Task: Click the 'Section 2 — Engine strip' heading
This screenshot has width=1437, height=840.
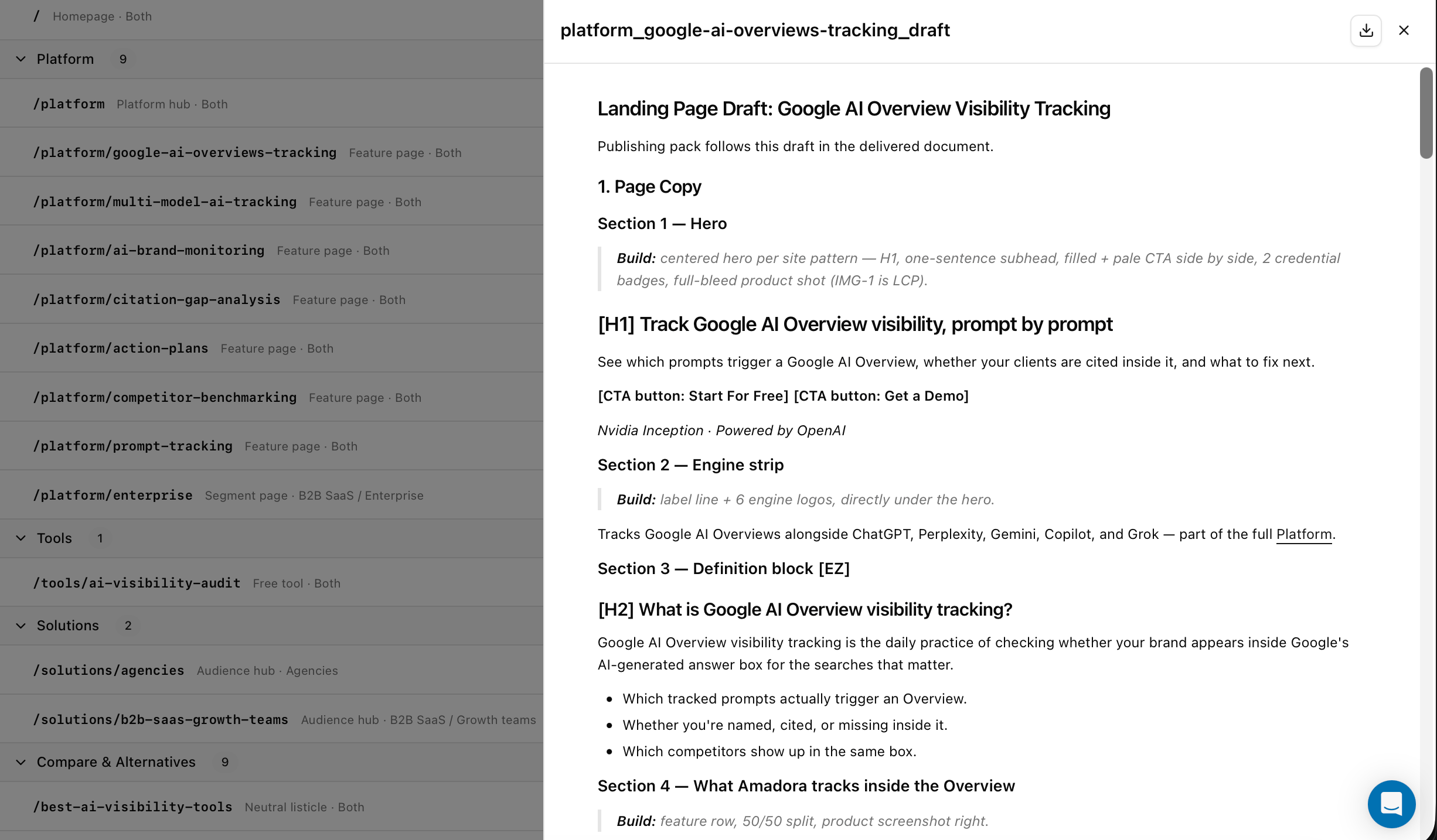Action: click(690, 465)
